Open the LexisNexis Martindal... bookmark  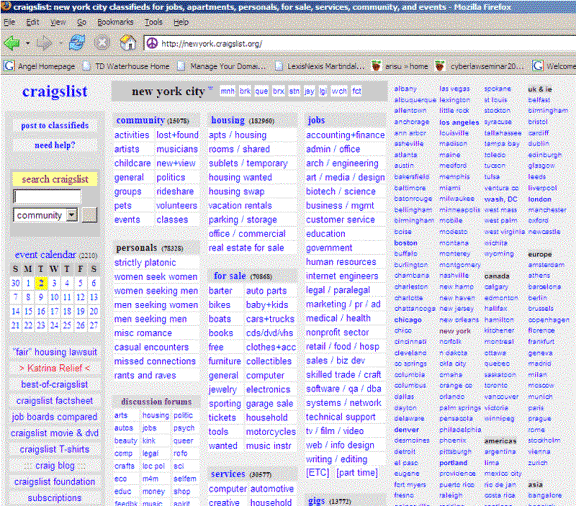pos(319,66)
